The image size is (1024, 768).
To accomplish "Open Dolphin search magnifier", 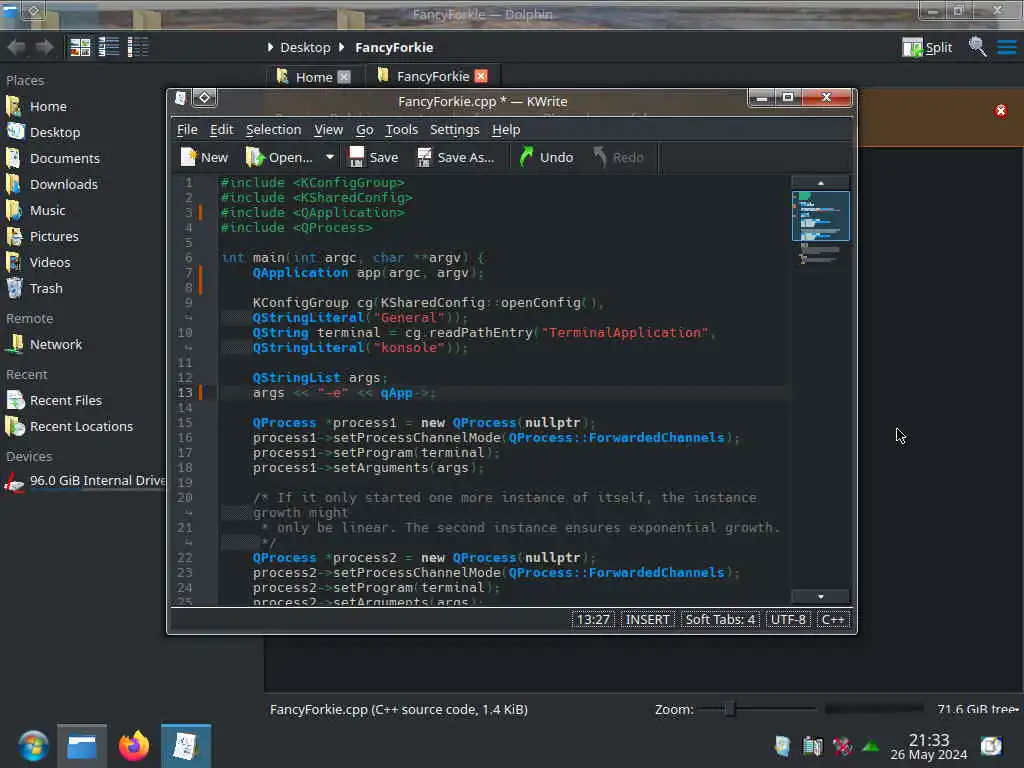I will 977,46.
